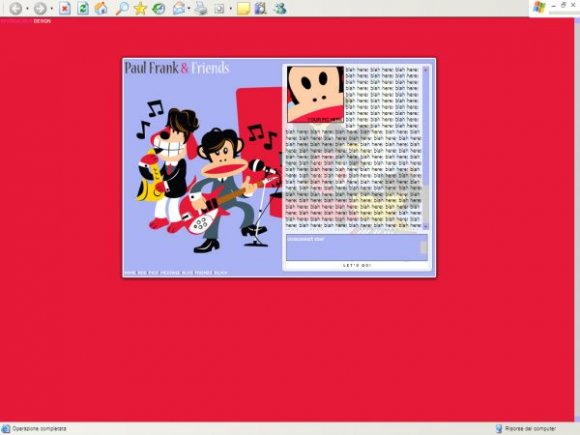Print the page with the printer icon

click(x=201, y=8)
